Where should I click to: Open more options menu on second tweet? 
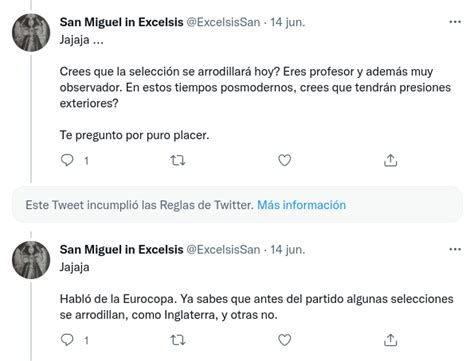455,249
